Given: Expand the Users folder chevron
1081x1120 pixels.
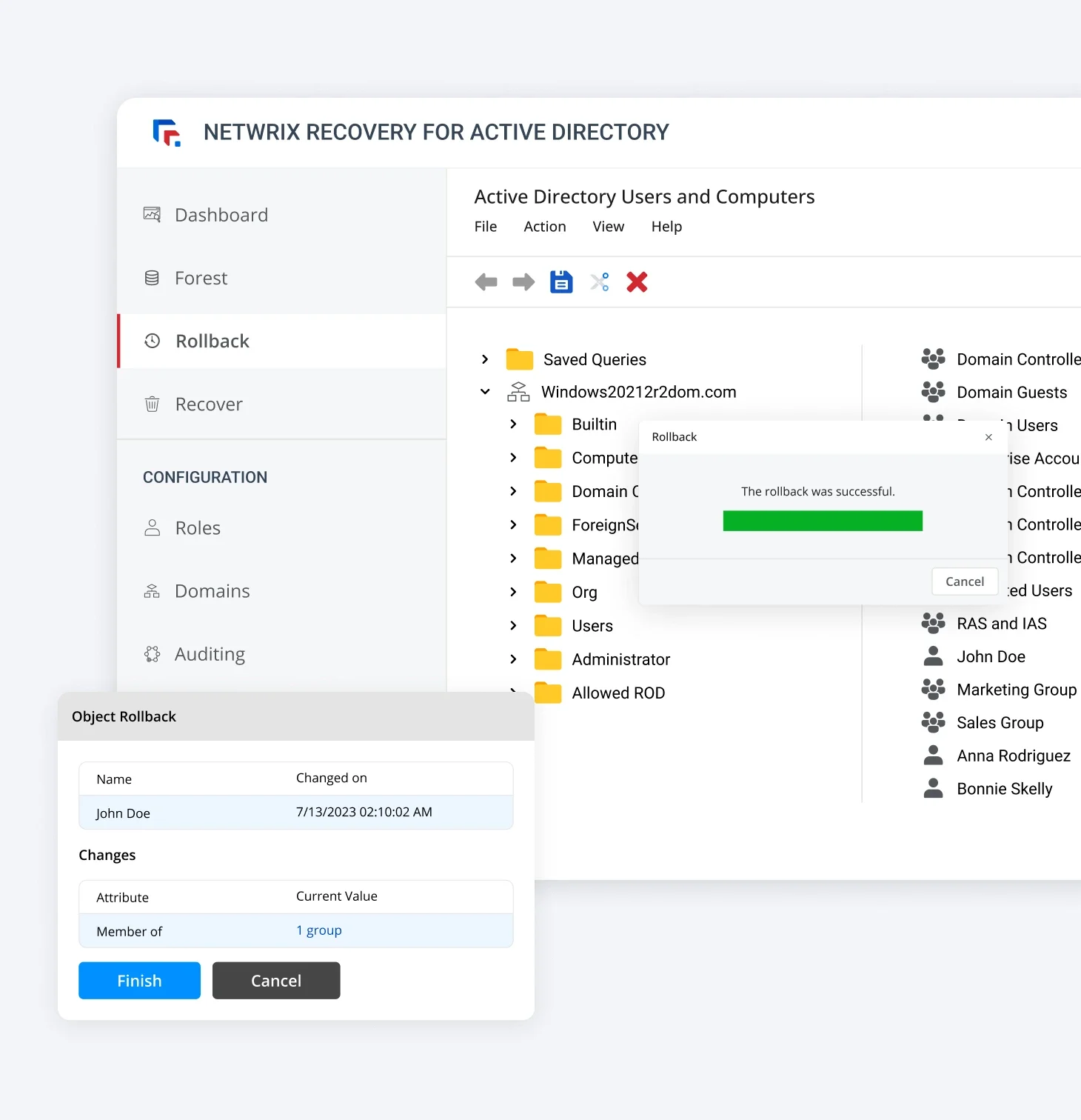Looking at the screenshot, I should pos(513,626).
